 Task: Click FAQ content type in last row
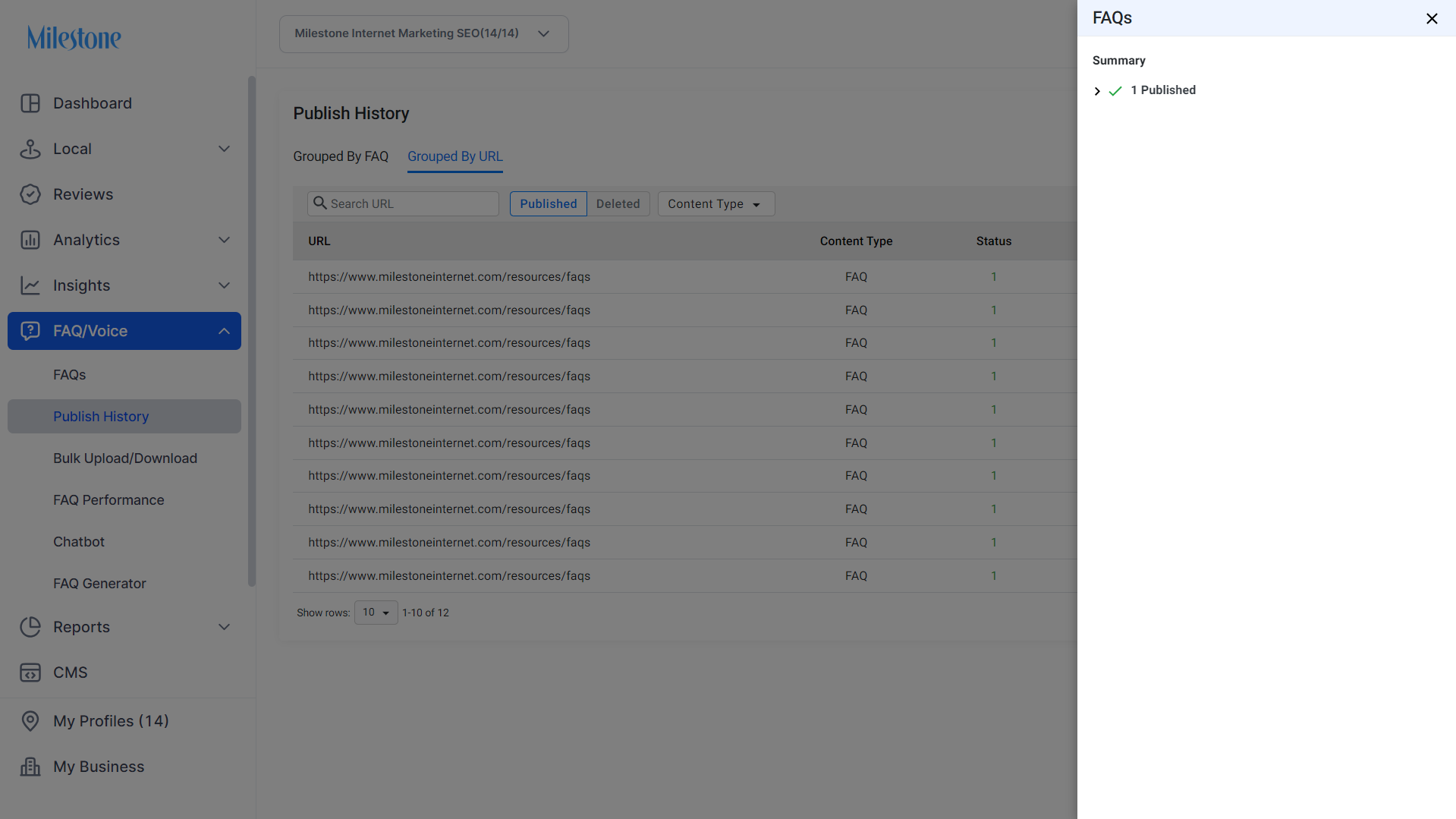tap(856, 576)
